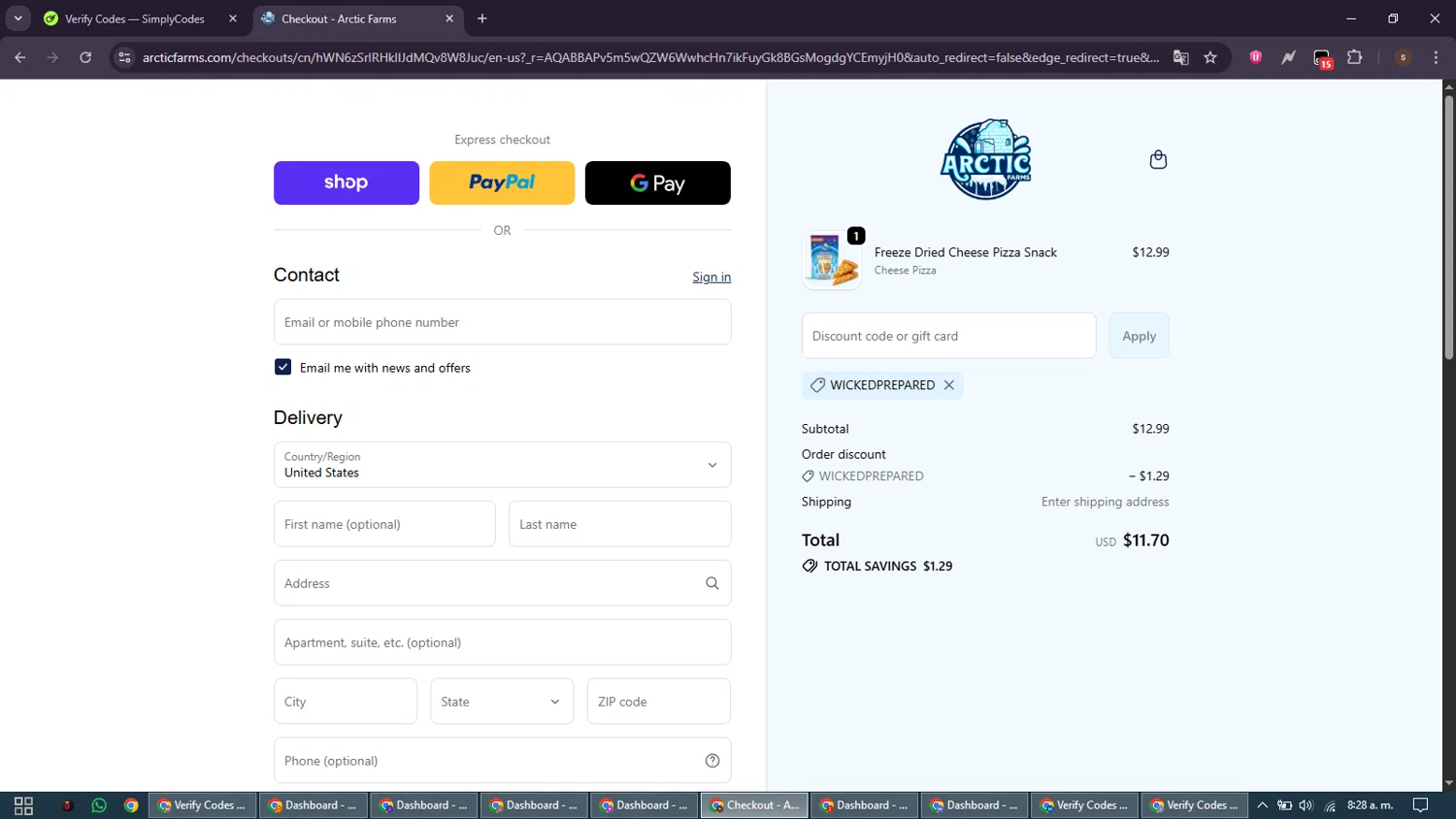Click the First name (optional) field
The width and height of the screenshot is (1456, 819).
384,524
